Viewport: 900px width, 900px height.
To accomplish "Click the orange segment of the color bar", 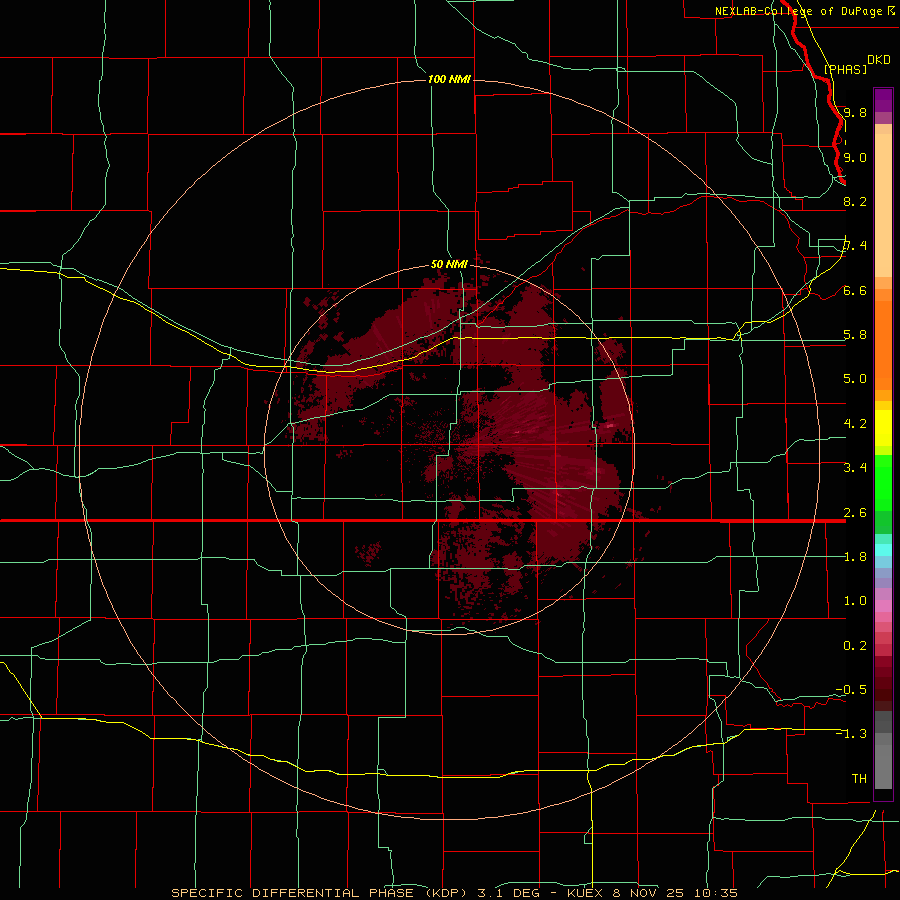I will tap(883, 344).
